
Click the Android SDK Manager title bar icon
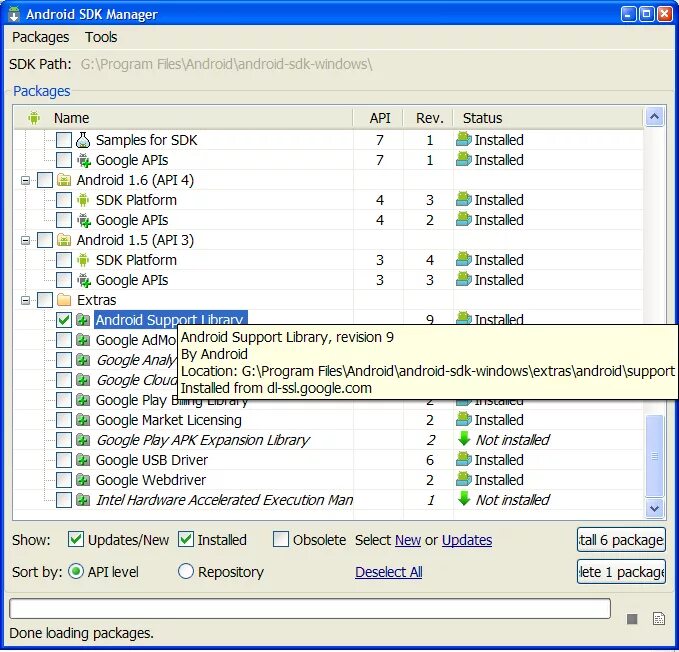(x=14, y=14)
